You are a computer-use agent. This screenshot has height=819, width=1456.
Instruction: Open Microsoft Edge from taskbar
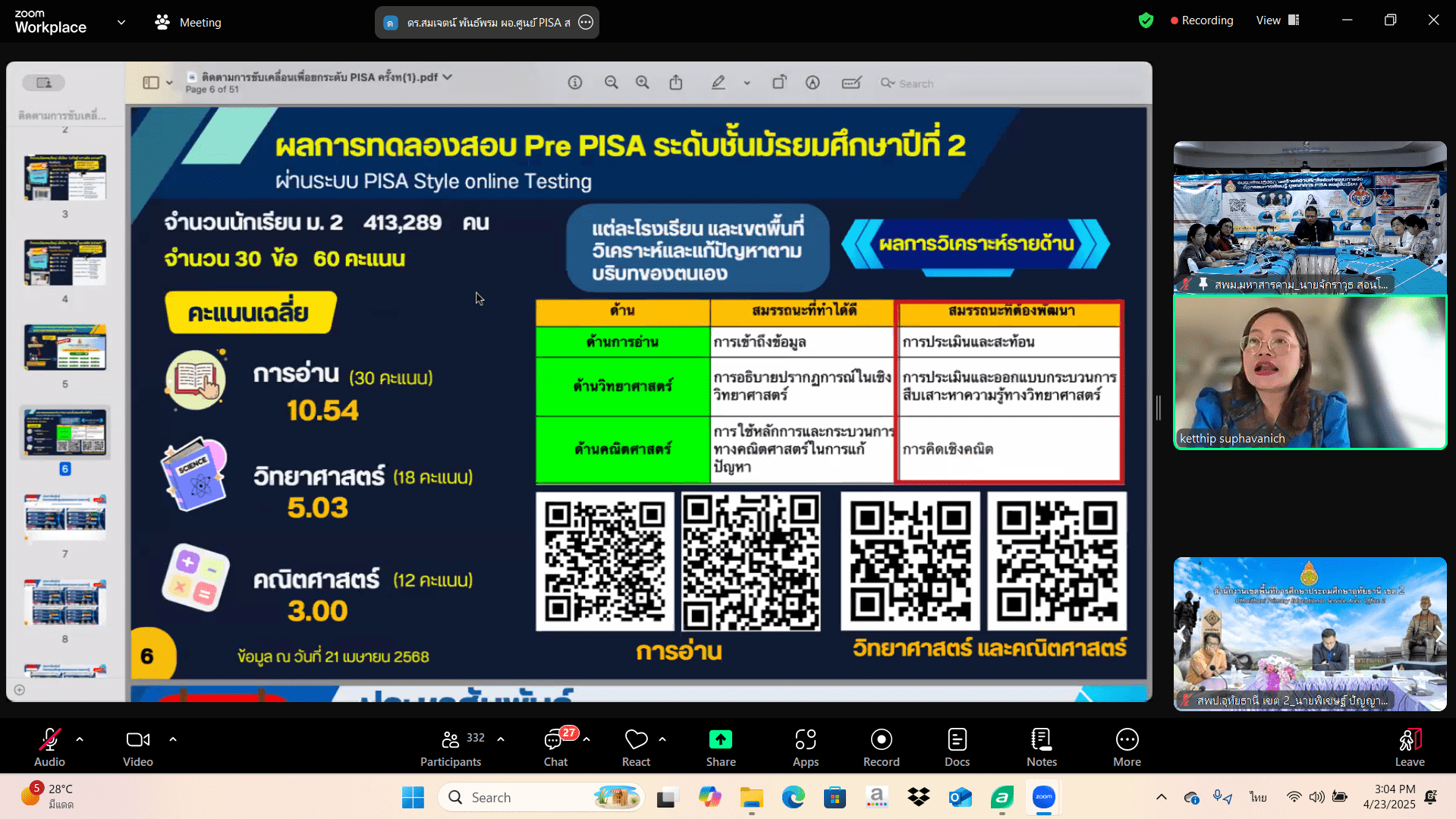coord(794,797)
